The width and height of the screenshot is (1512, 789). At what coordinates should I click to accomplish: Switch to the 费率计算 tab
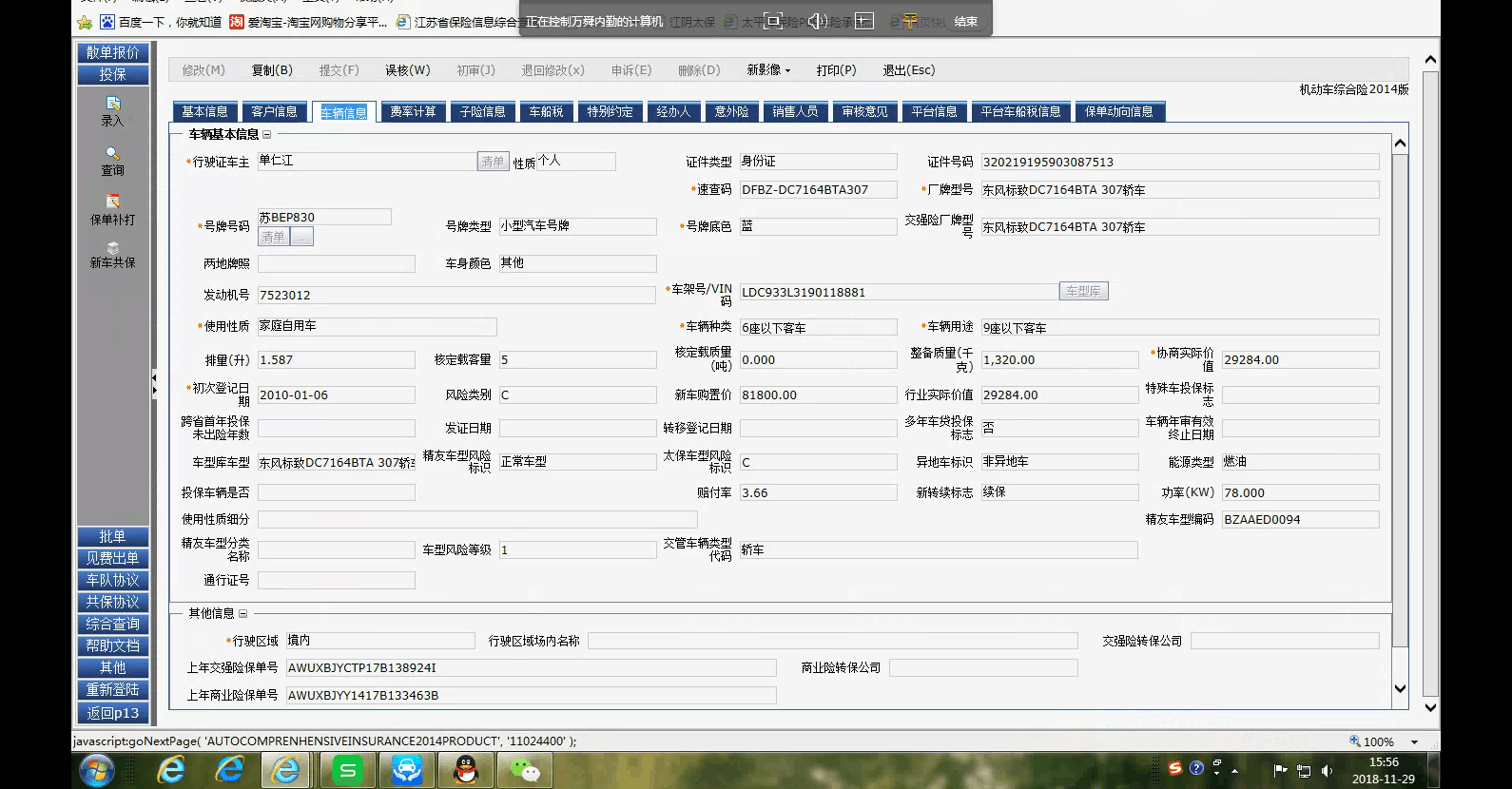413,112
